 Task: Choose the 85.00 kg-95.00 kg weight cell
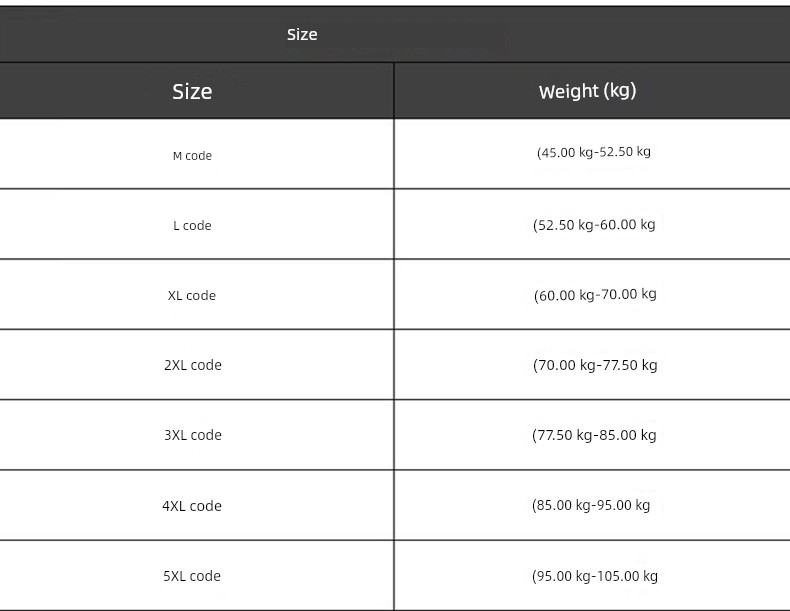(591, 505)
